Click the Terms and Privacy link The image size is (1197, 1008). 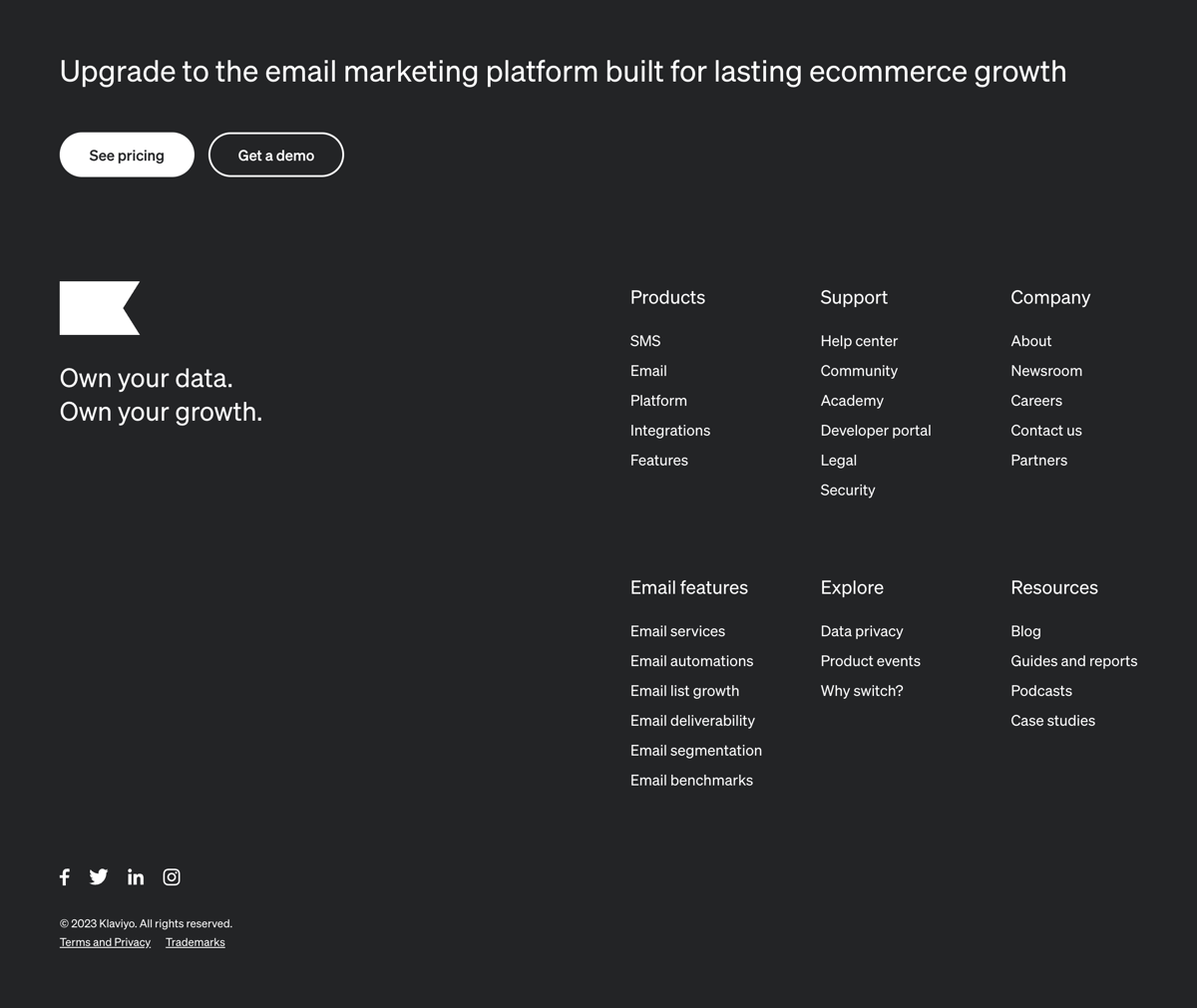[x=105, y=941]
